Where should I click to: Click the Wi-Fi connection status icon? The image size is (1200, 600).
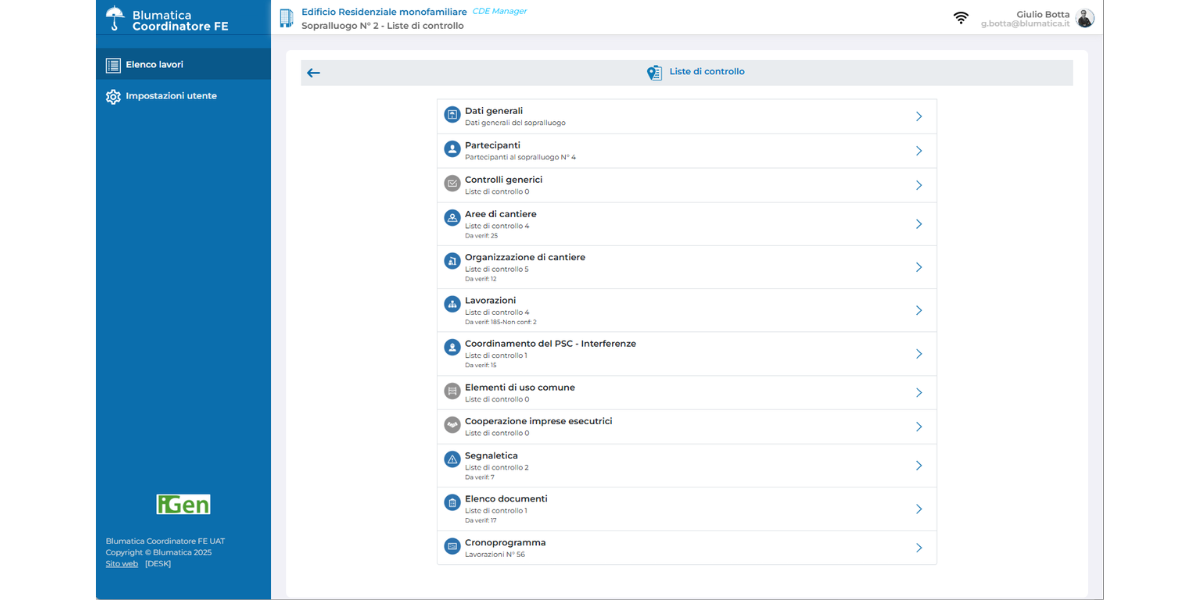coord(961,18)
